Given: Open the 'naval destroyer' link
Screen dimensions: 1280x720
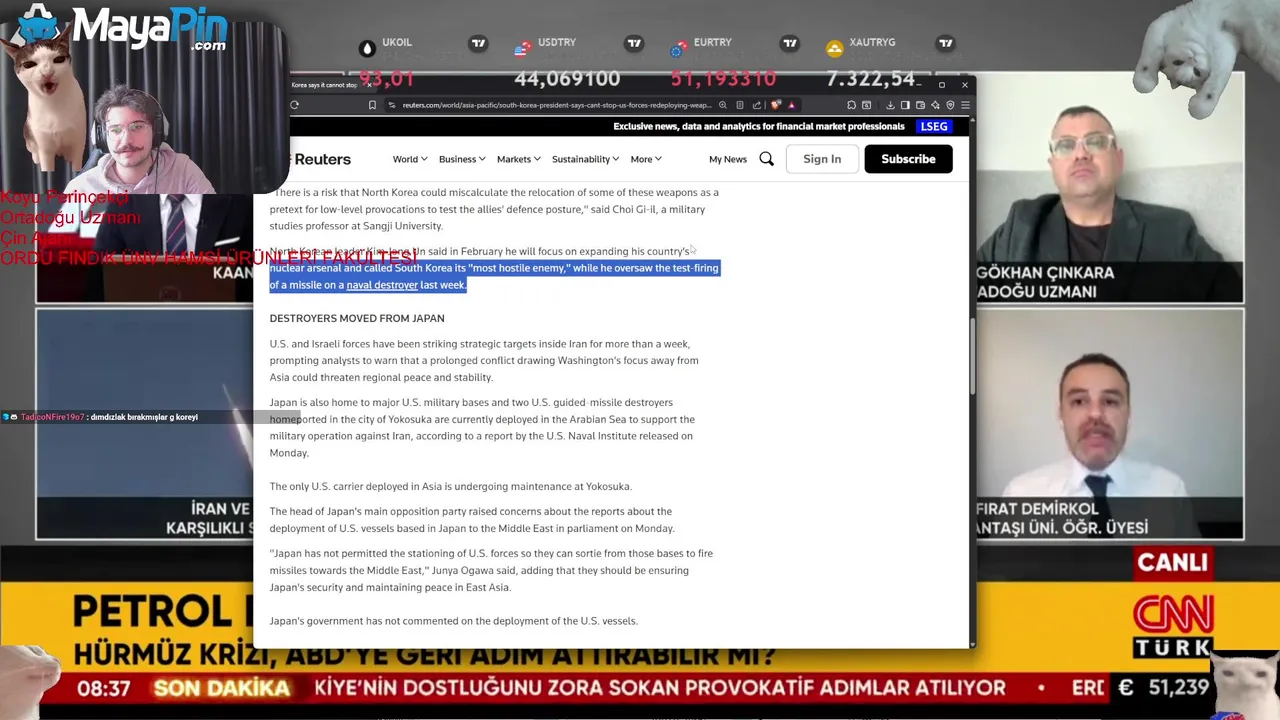Looking at the screenshot, I should (382, 285).
